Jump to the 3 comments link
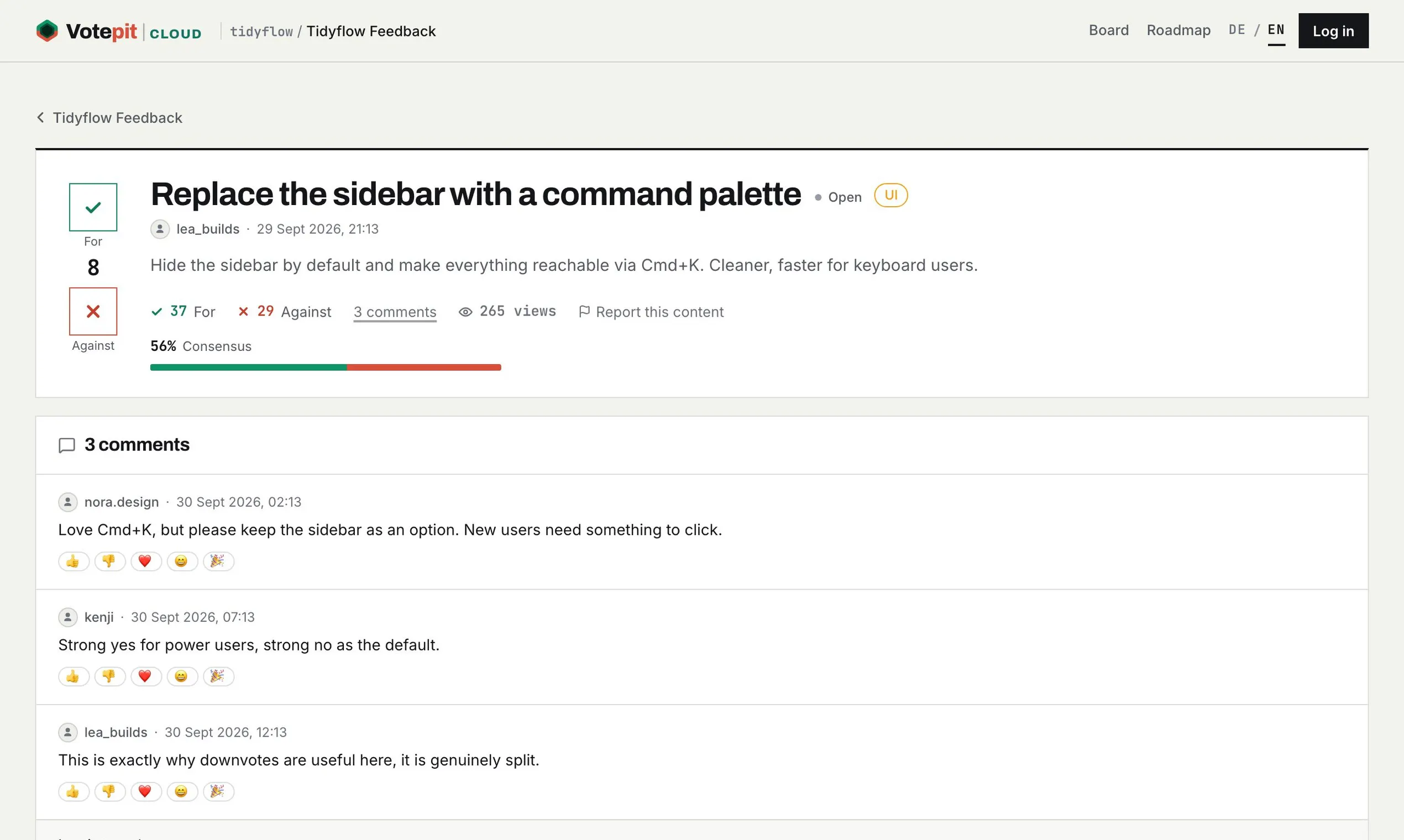 point(395,312)
